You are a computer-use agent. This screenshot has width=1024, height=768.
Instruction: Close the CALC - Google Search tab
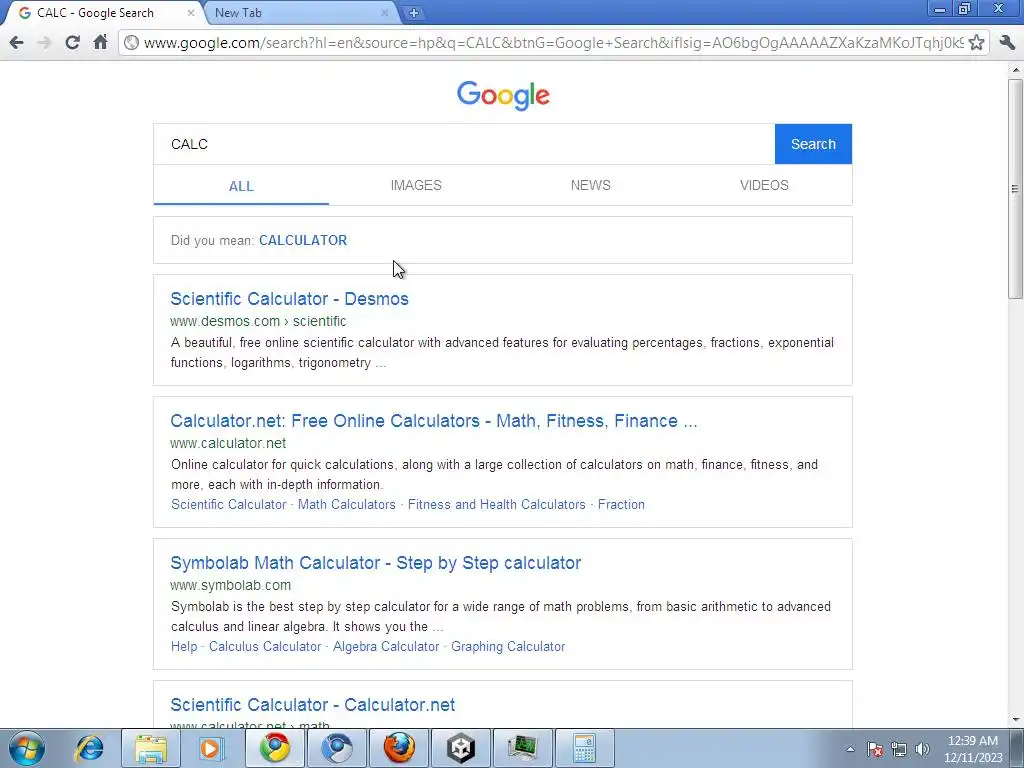(191, 12)
